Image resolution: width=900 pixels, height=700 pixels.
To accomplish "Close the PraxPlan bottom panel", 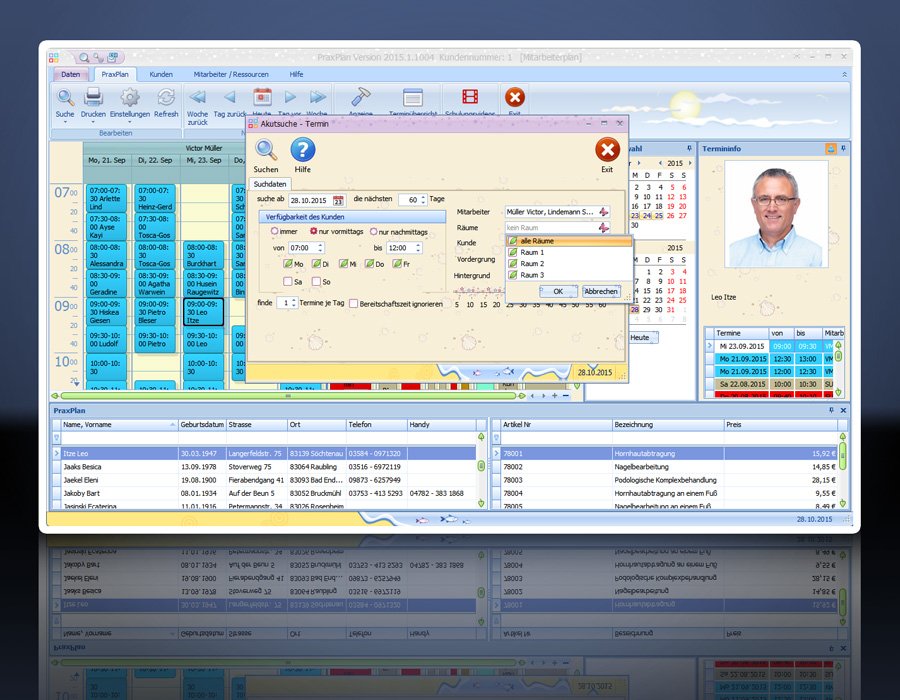I will pos(843,410).
